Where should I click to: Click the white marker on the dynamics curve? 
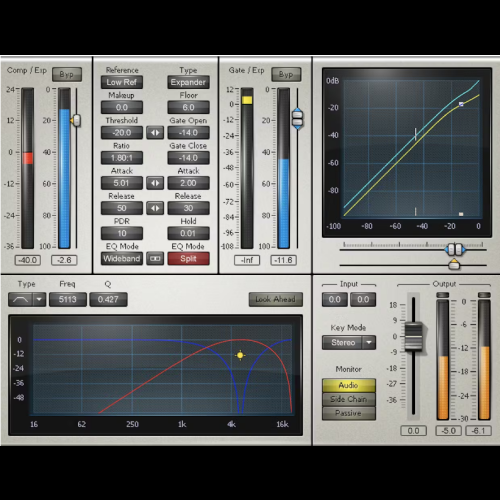(461, 104)
